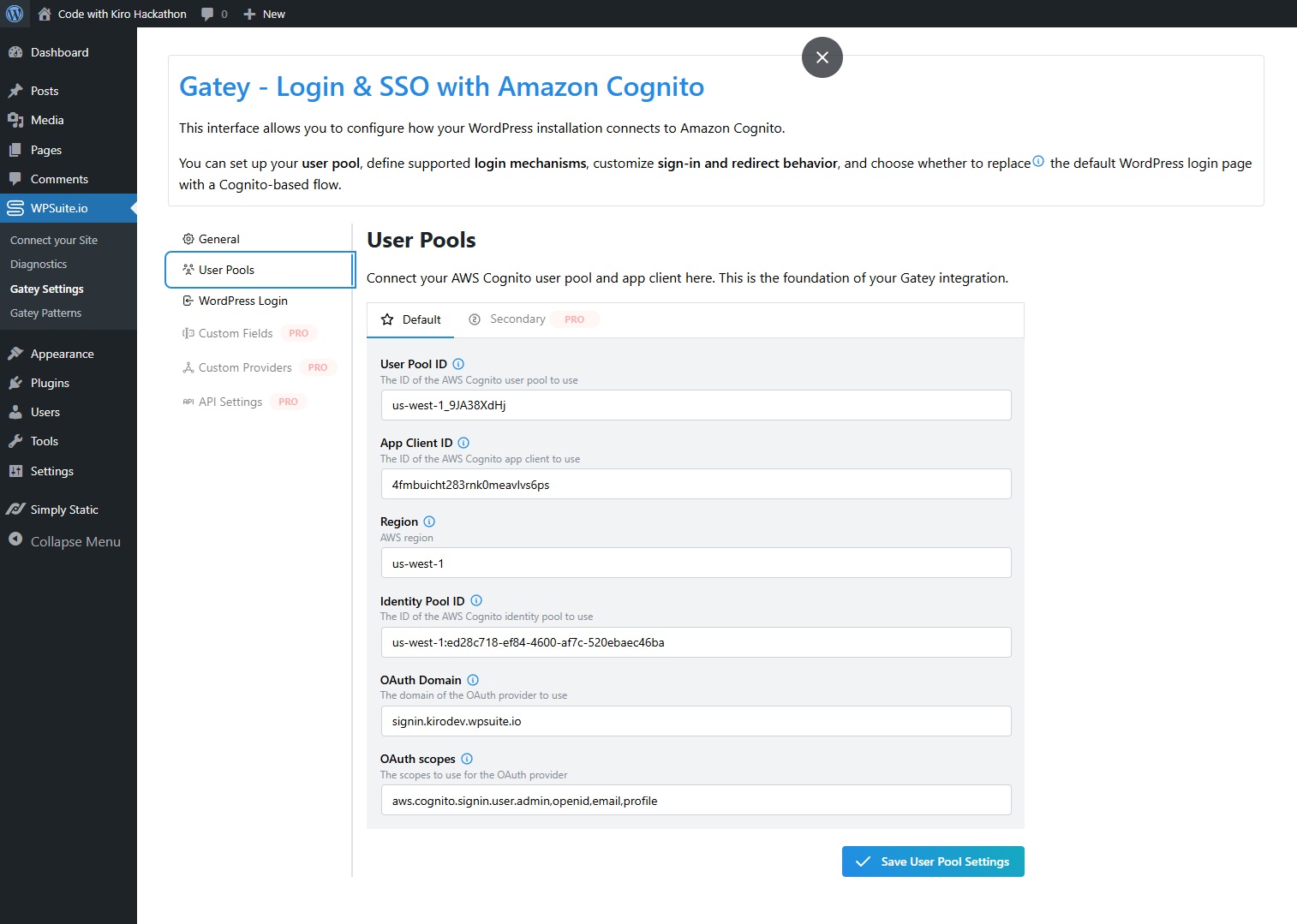Open the comments bubble in the admin bar
The height and width of the screenshot is (924, 1297).
[x=206, y=14]
